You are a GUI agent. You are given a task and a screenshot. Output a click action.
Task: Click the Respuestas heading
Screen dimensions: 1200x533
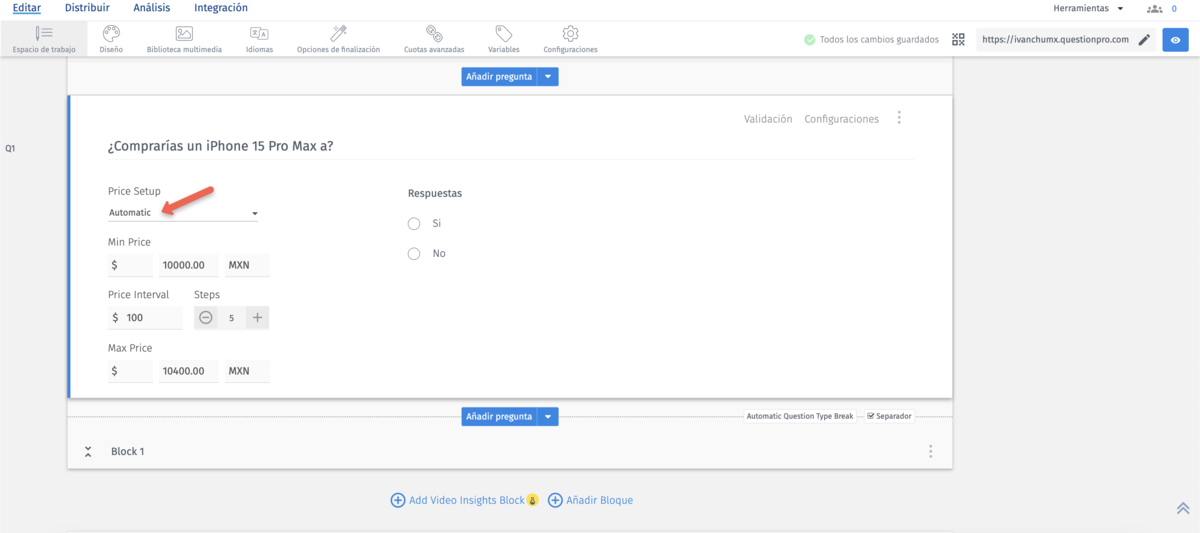435,193
